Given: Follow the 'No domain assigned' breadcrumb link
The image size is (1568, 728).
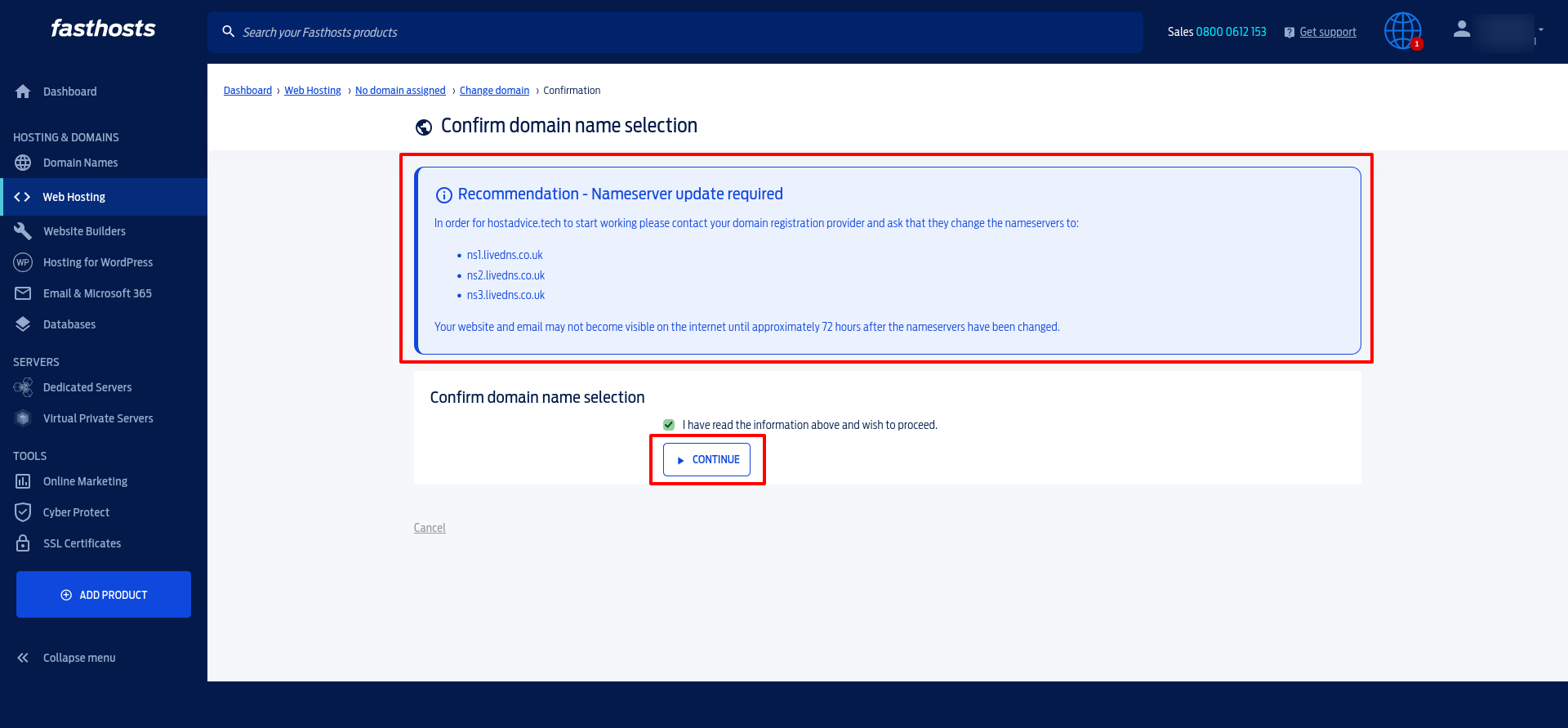Looking at the screenshot, I should (x=400, y=91).
